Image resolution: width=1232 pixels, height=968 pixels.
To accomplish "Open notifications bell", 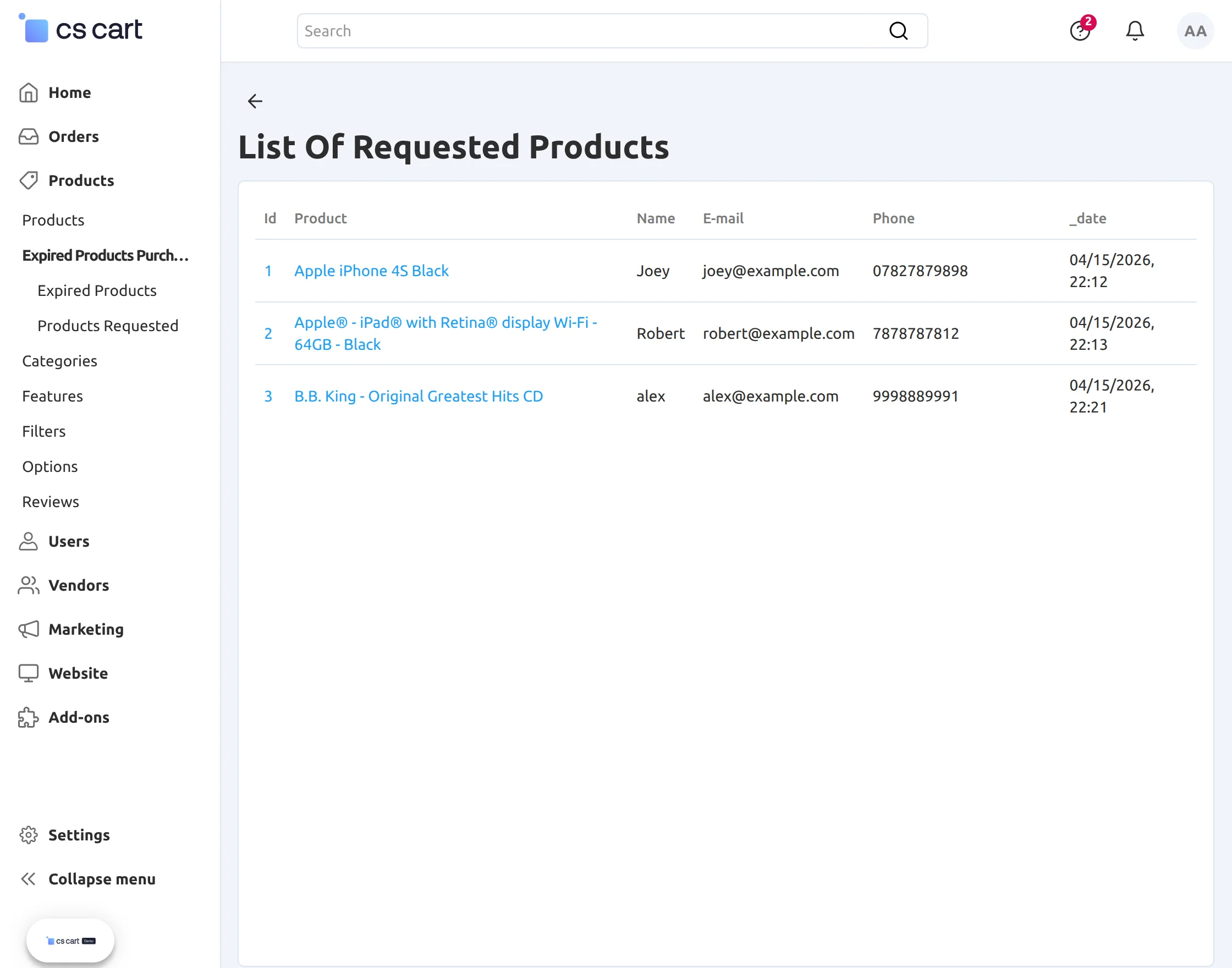I will 1135,31.
